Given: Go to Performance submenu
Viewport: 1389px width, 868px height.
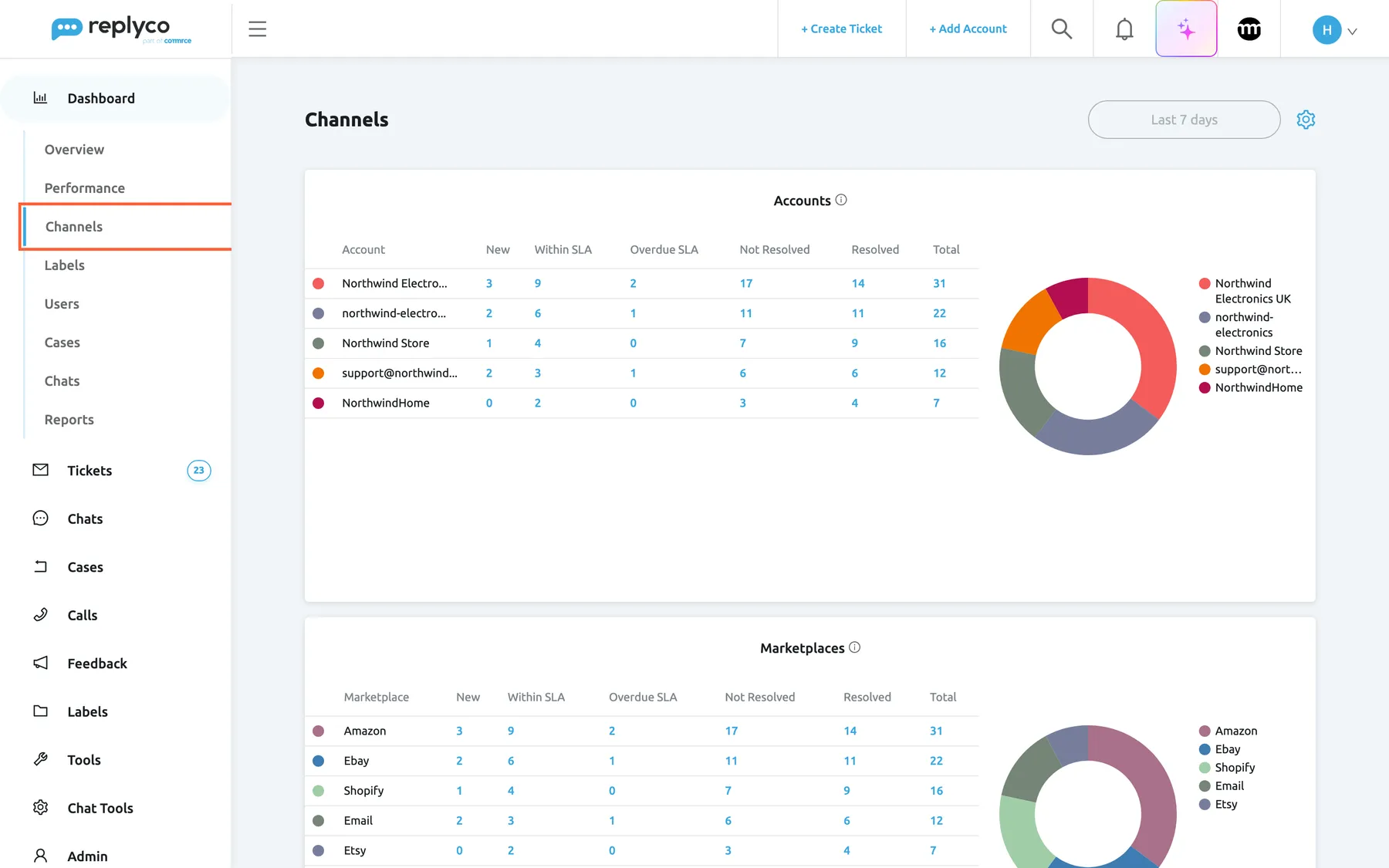Looking at the screenshot, I should tap(85, 188).
